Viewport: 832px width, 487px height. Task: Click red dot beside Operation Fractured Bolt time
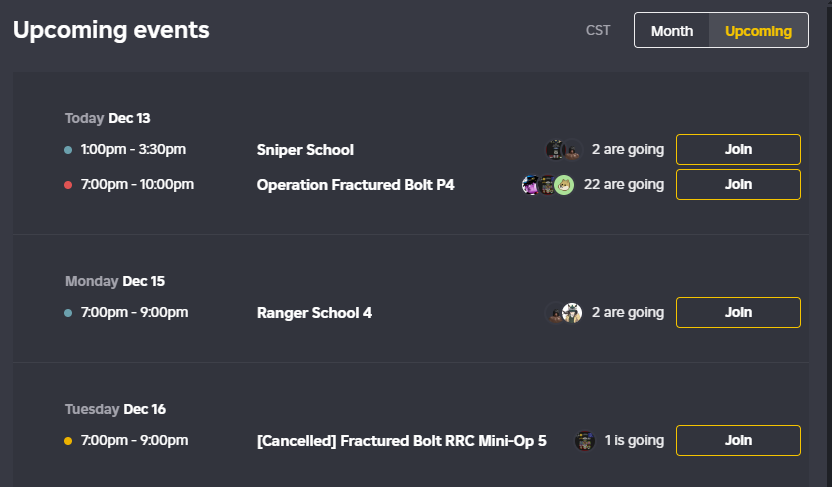coord(68,185)
